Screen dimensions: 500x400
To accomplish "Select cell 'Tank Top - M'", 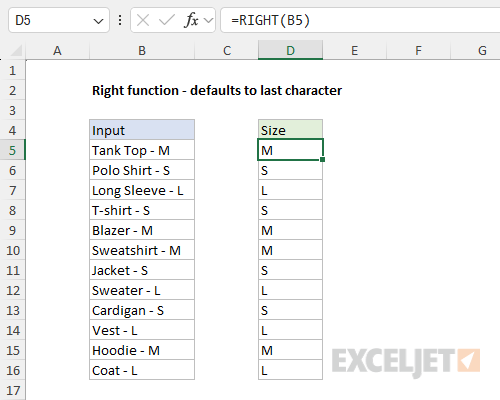I will tap(142, 150).
